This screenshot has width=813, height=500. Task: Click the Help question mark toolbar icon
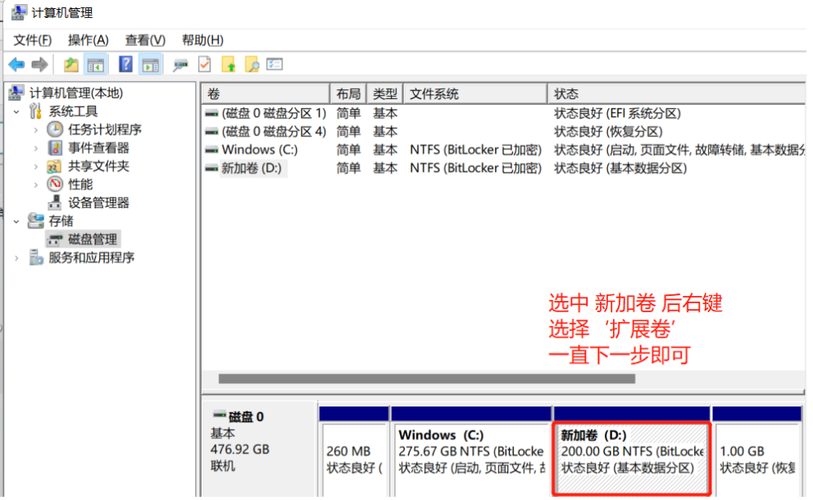pyautogui.click(x=125, y=64)
